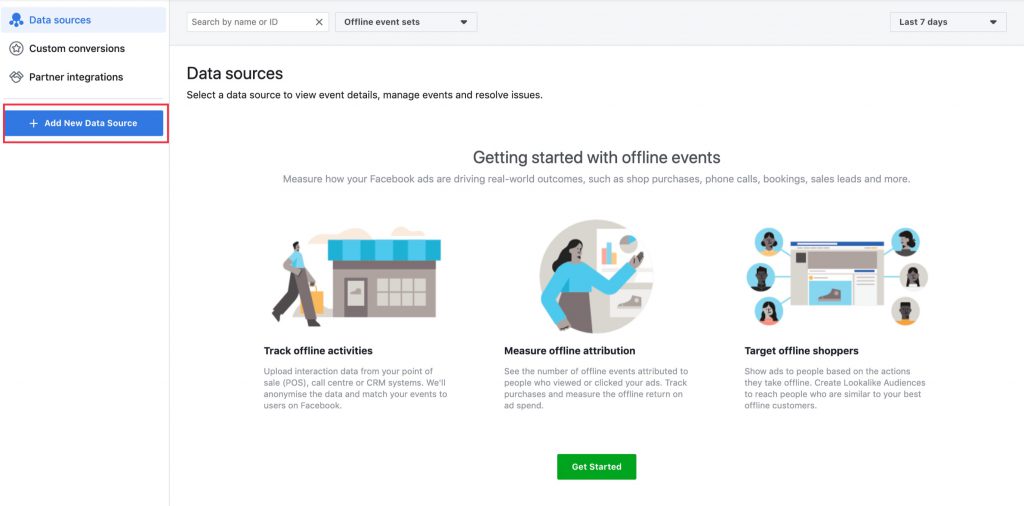Navigate to Partner integrations
Viewport: 1024px width, 506px height.
click(76, 77)
